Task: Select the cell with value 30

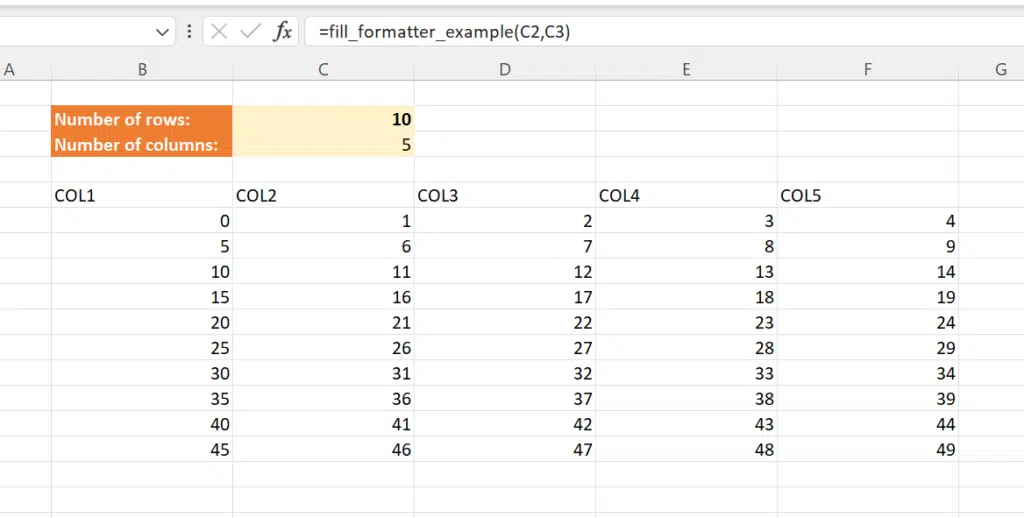Action: pyautogui.click(x=142, y=374)
